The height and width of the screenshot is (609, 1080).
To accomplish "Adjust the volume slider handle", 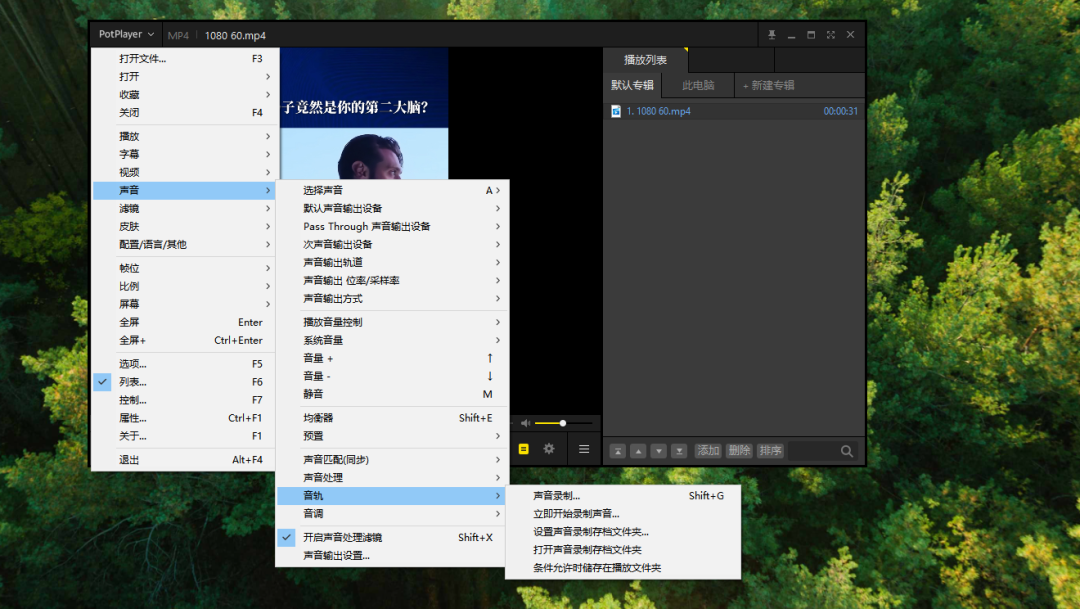I will click(x=564, y=422).
